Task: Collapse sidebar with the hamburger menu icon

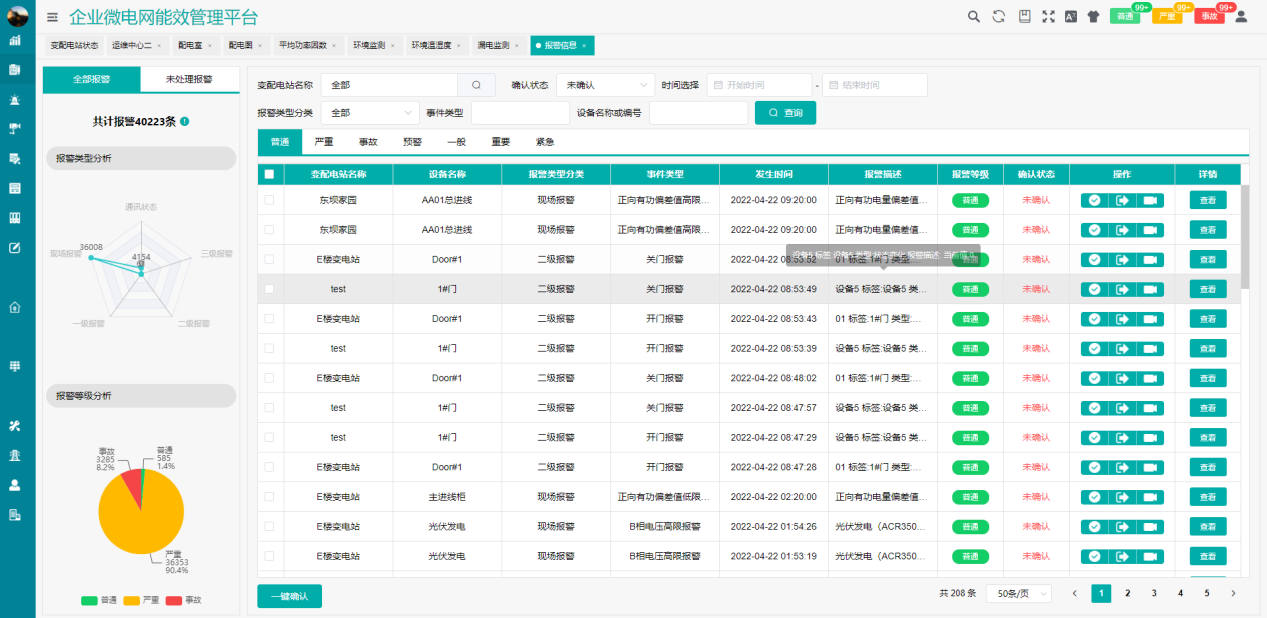Action: (52, 17)
